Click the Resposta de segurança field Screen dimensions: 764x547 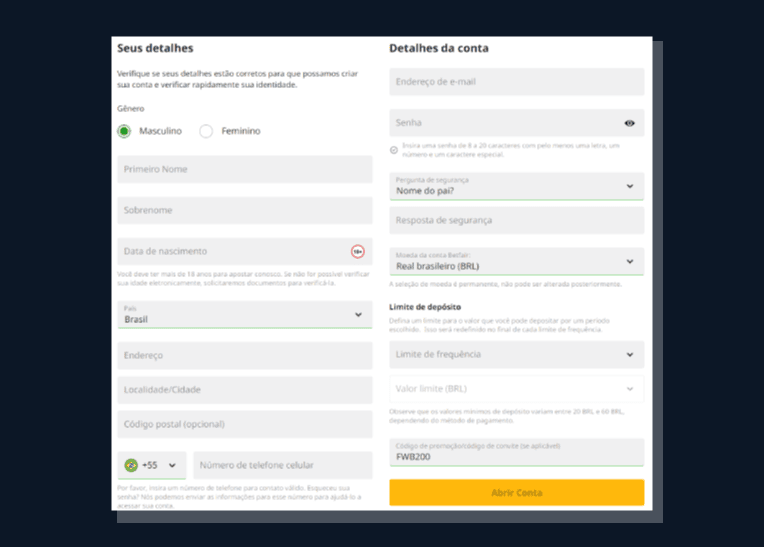[x=516, y=220]
